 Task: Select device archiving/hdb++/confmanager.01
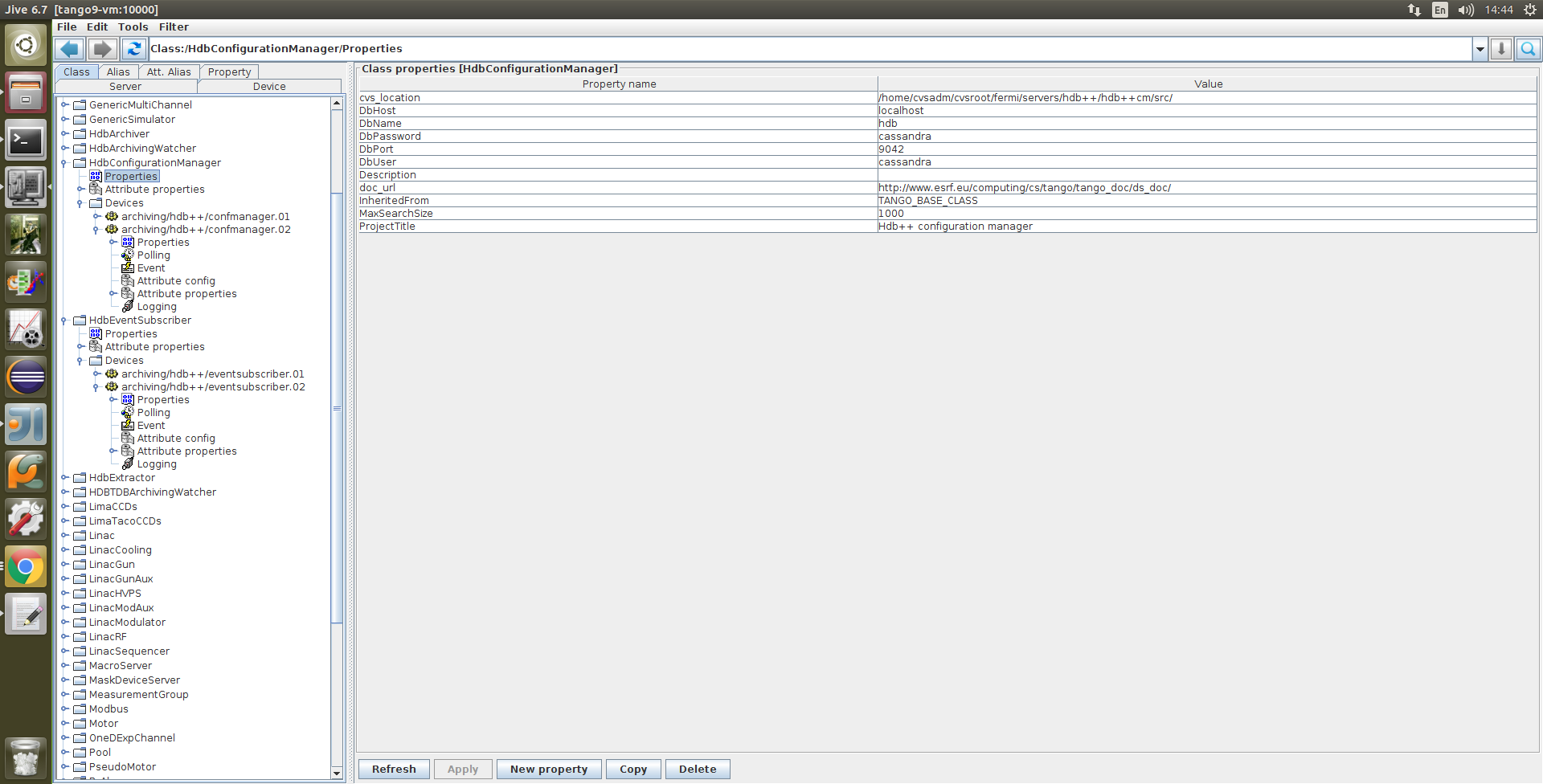pos(205,217)
